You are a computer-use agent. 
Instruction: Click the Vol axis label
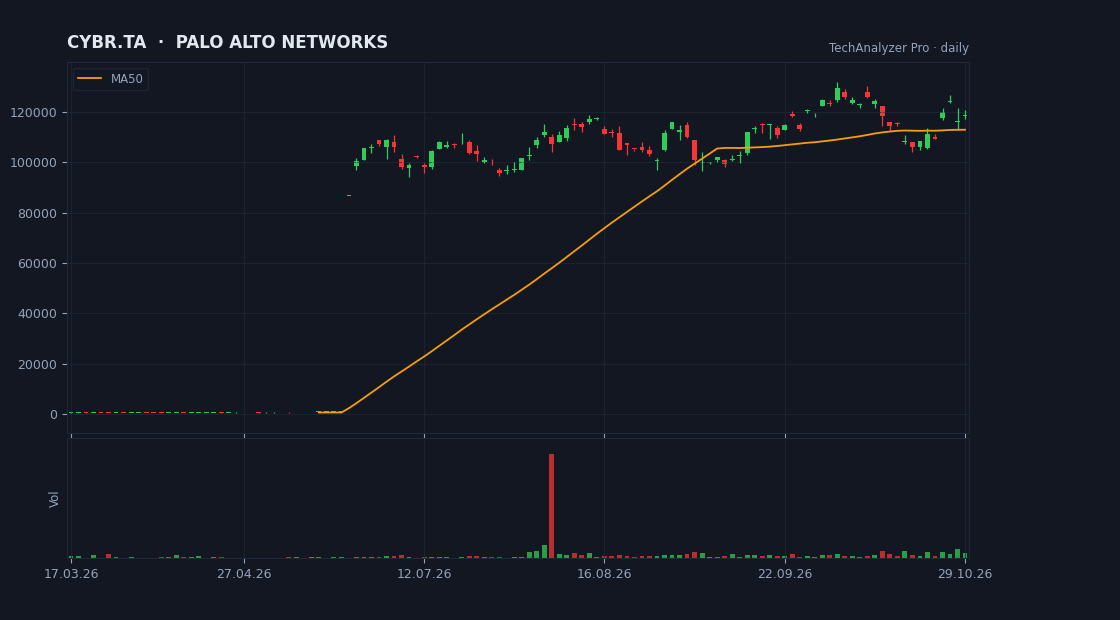pos(54,499)
